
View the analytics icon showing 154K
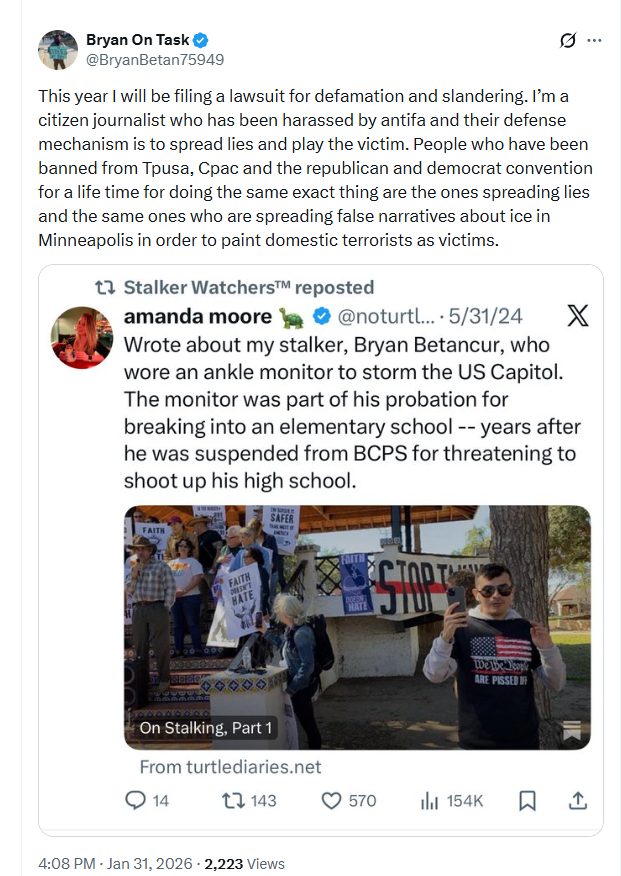tap(431, 800)
